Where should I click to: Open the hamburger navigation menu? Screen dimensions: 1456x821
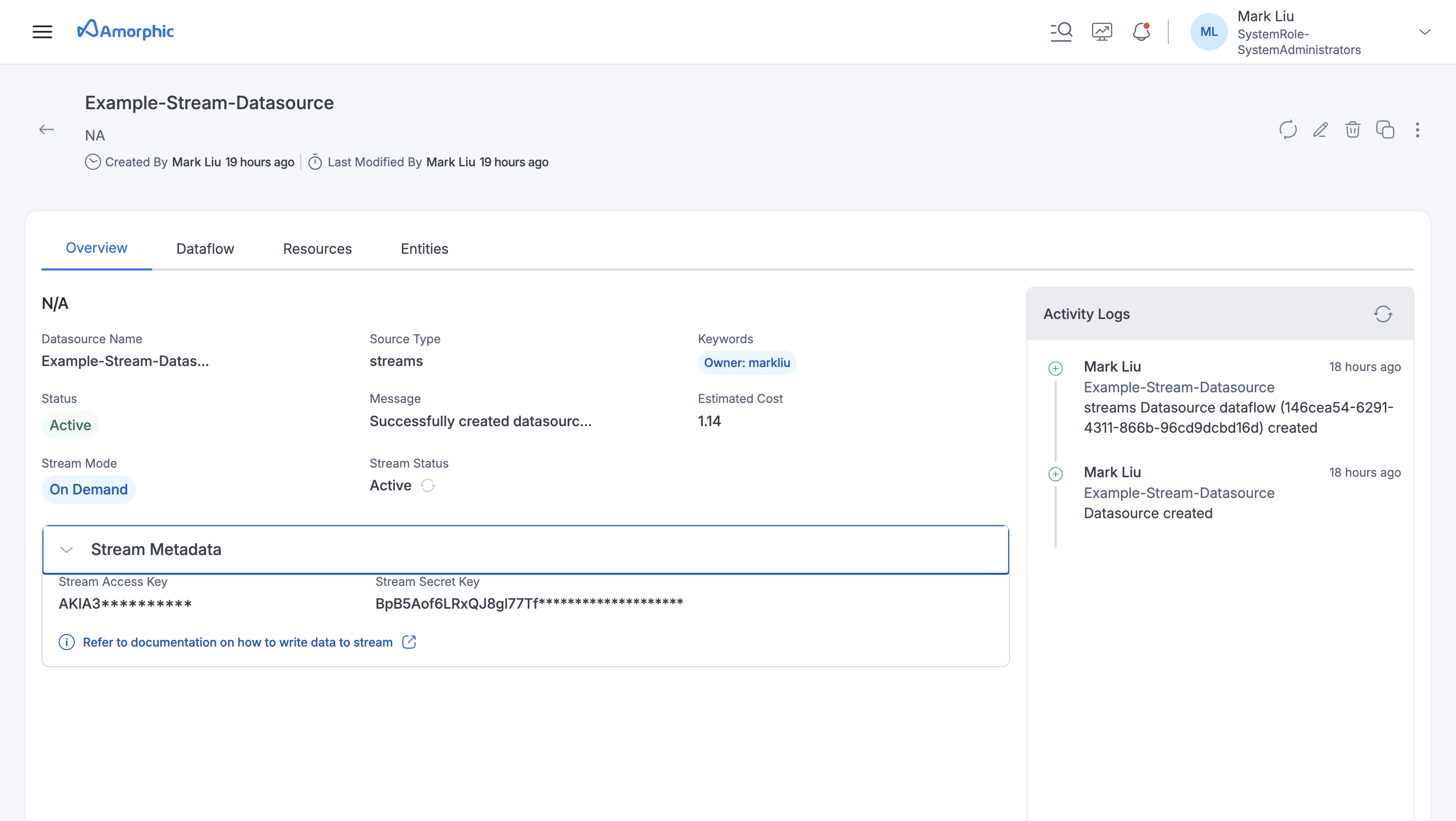coord(42,32)
